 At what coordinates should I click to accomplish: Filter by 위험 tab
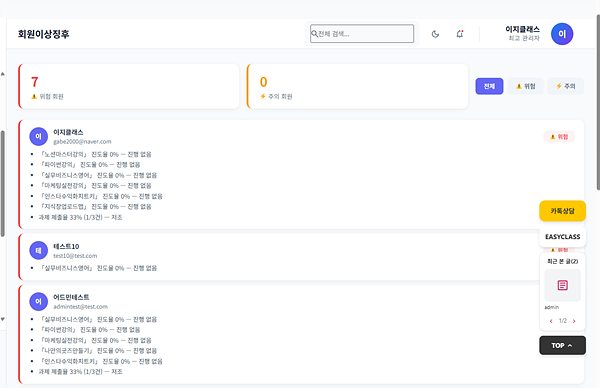coord(526,86)
